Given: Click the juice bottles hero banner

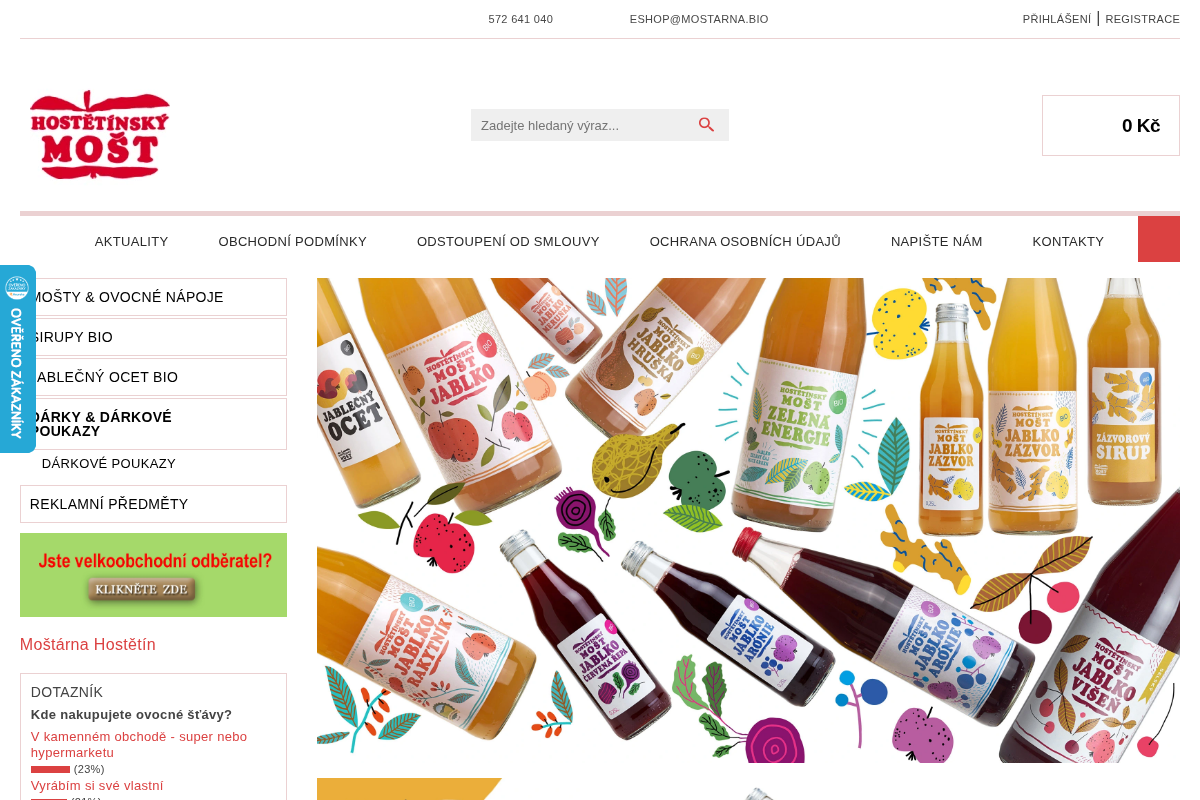Looking at the screenshot, I should pyautogui.click(x=748, y=520).
